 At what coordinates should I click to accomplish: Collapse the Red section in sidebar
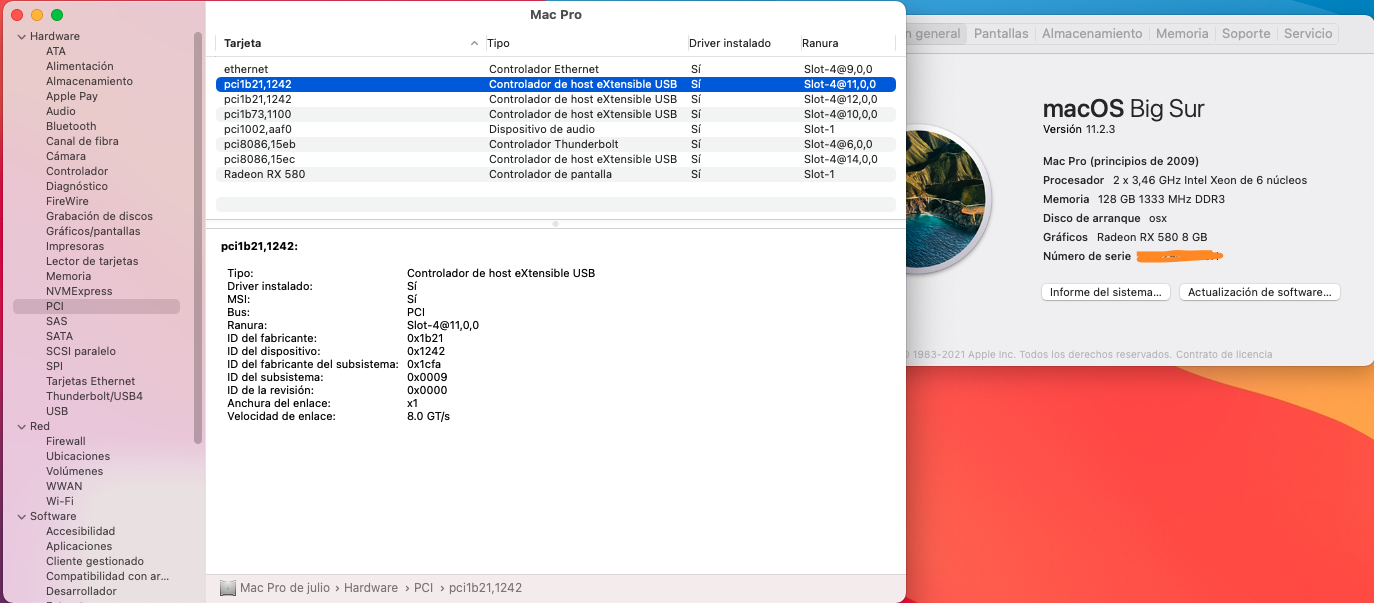coord(21,427)
